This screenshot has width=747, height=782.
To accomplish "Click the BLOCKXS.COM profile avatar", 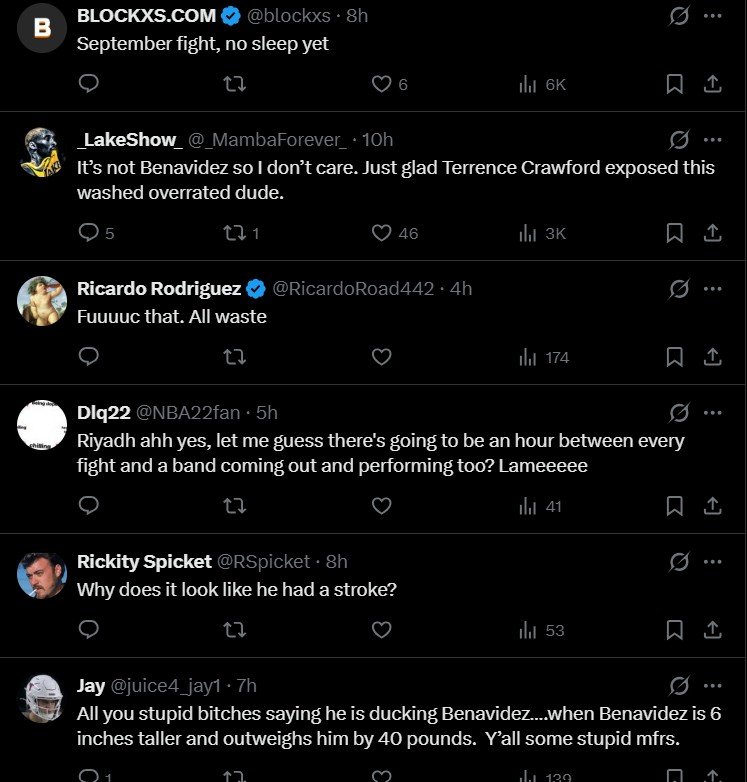I will pos(42,28).
